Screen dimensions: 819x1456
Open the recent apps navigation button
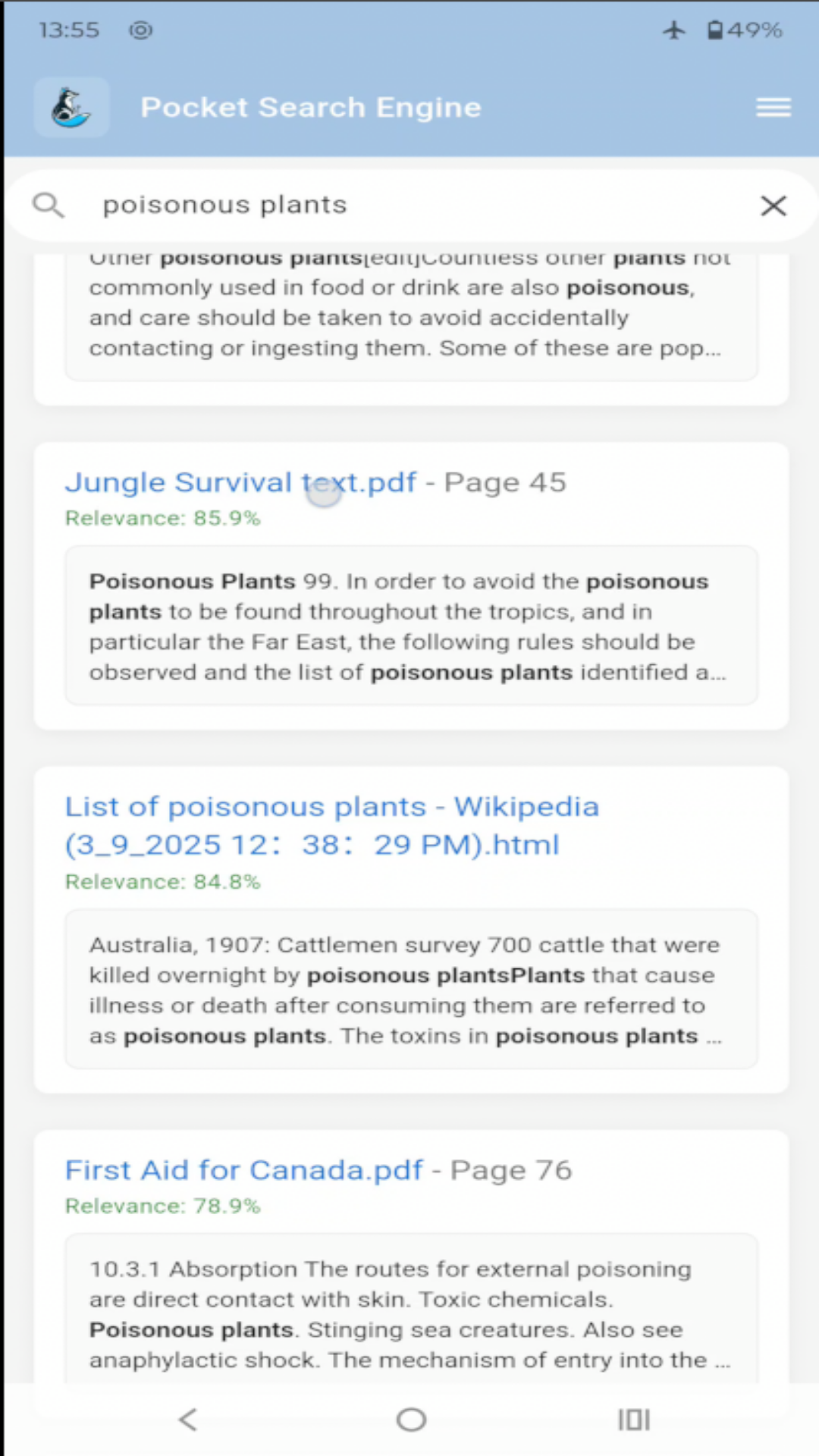633,1419
